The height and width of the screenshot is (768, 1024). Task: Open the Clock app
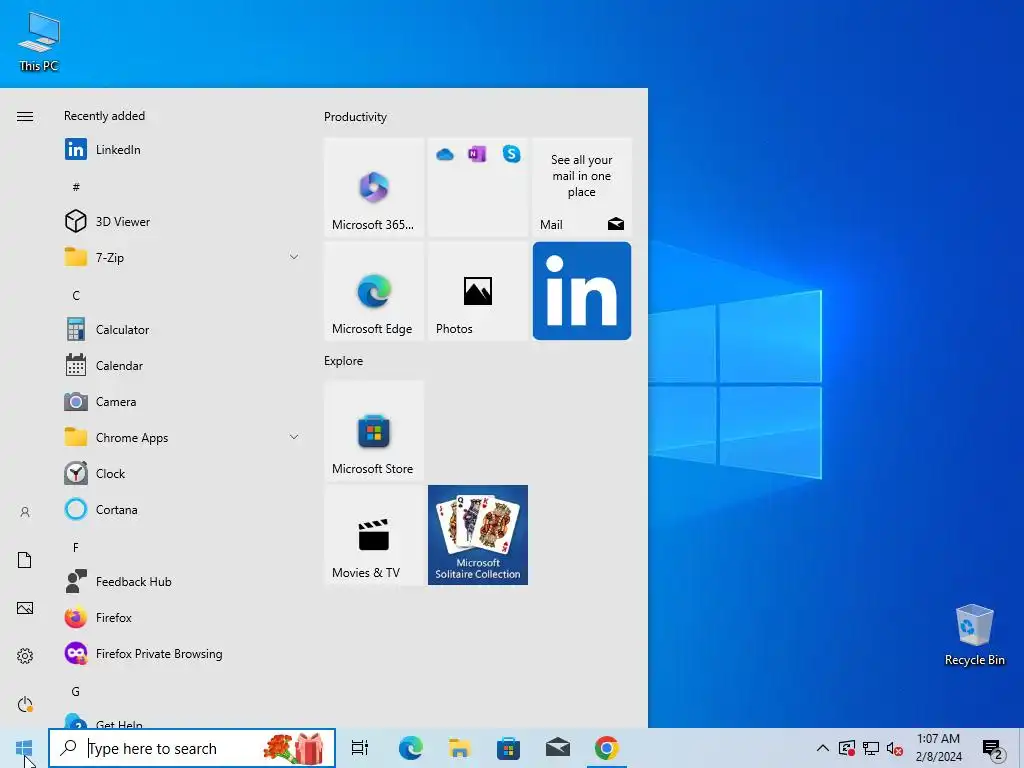[x=180, y=473]
